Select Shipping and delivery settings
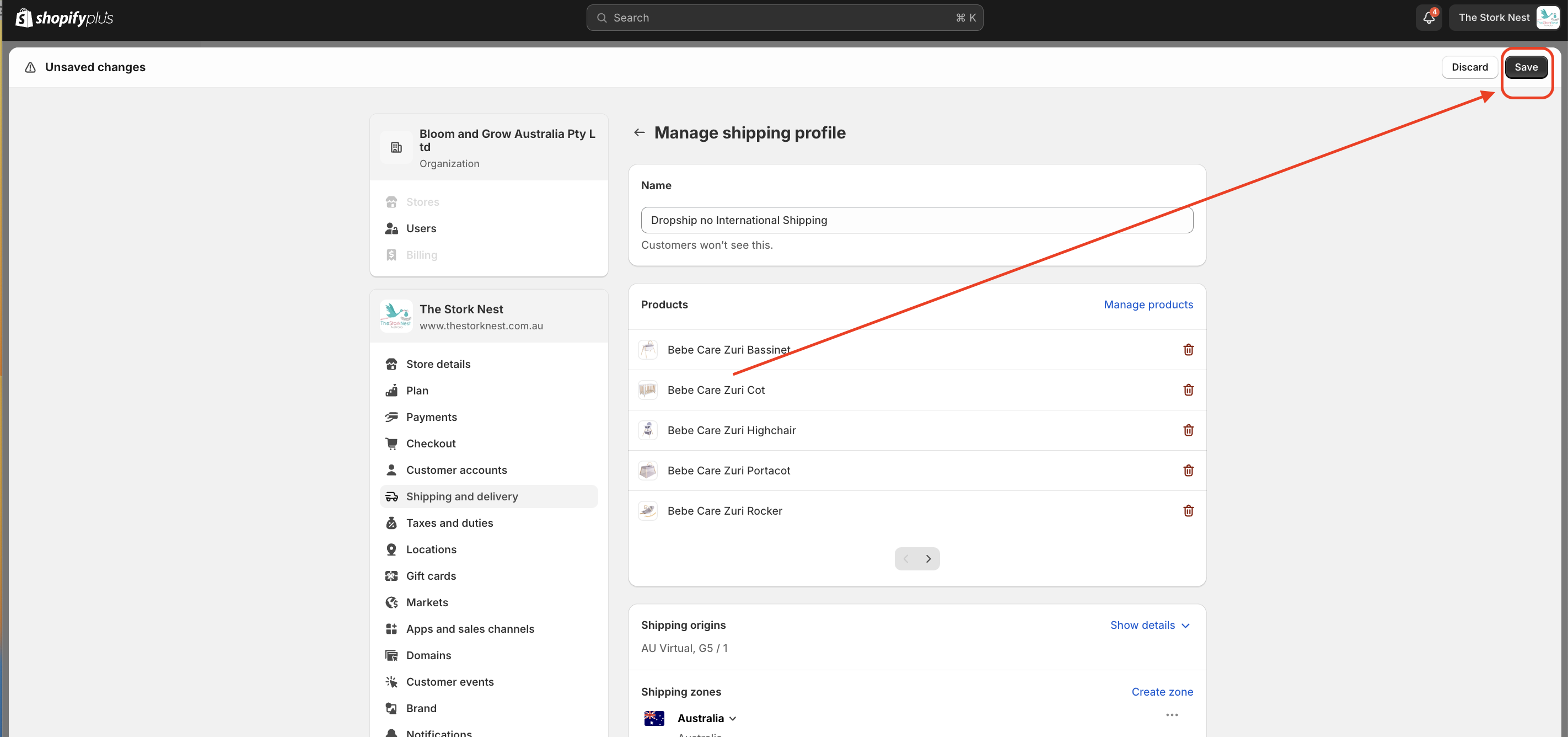The width and height of the screenshot is (1568, 737). 488,496
